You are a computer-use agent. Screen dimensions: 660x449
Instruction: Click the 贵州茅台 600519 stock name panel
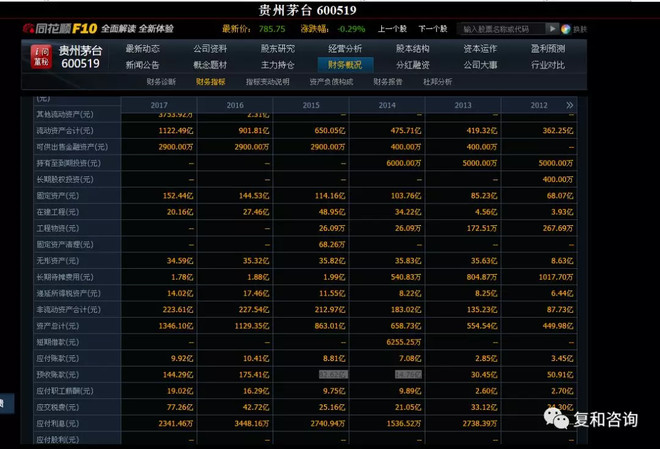[80, 57]
